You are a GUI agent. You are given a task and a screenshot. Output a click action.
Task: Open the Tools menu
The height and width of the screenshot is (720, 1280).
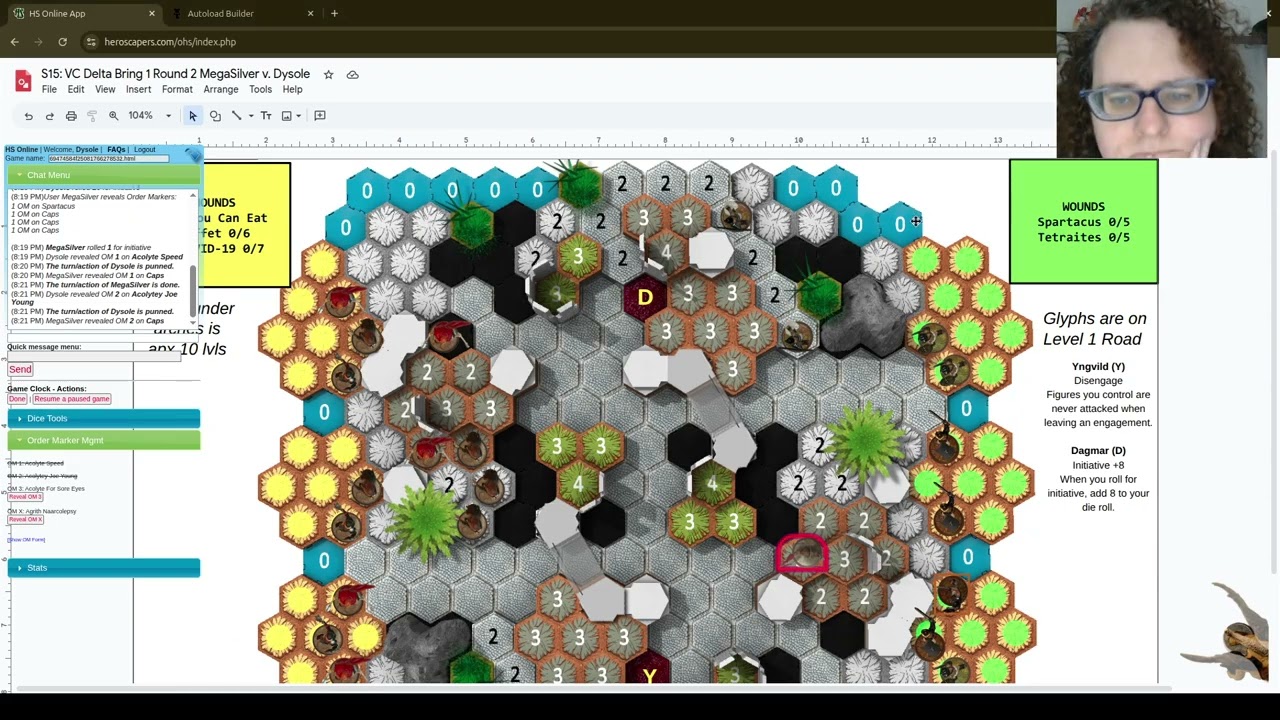(260, 90)
